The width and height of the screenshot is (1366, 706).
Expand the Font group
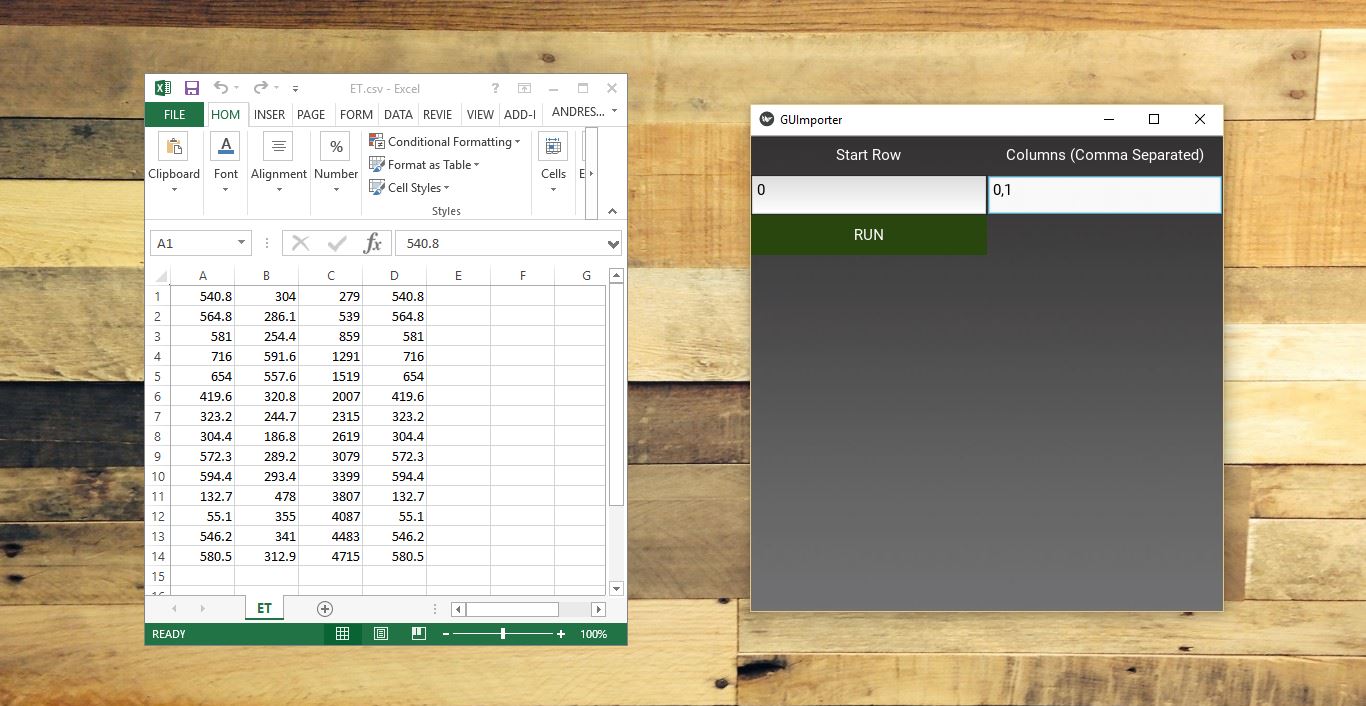[226, 163]
